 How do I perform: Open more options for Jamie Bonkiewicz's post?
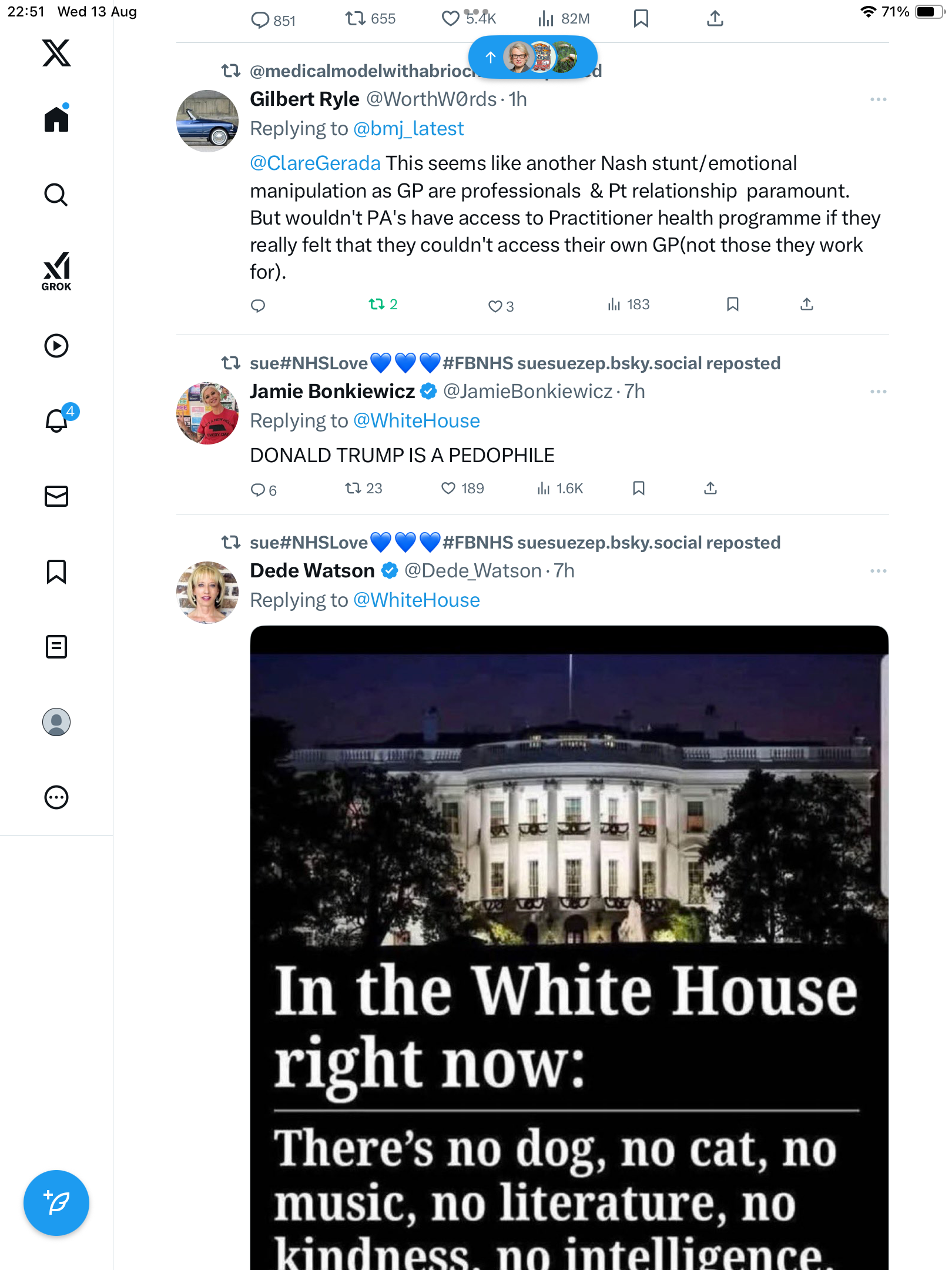[x=878, y=392]
